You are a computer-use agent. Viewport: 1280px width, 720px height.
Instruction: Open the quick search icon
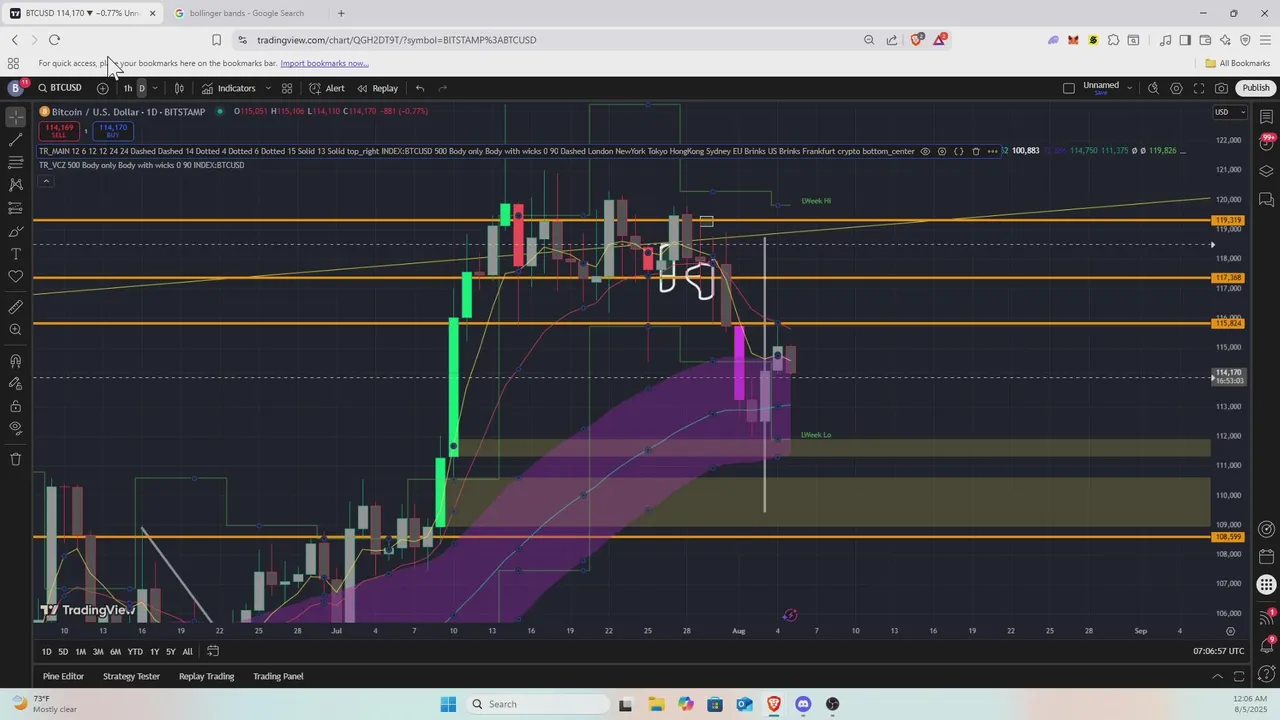tap(1153, 88)
